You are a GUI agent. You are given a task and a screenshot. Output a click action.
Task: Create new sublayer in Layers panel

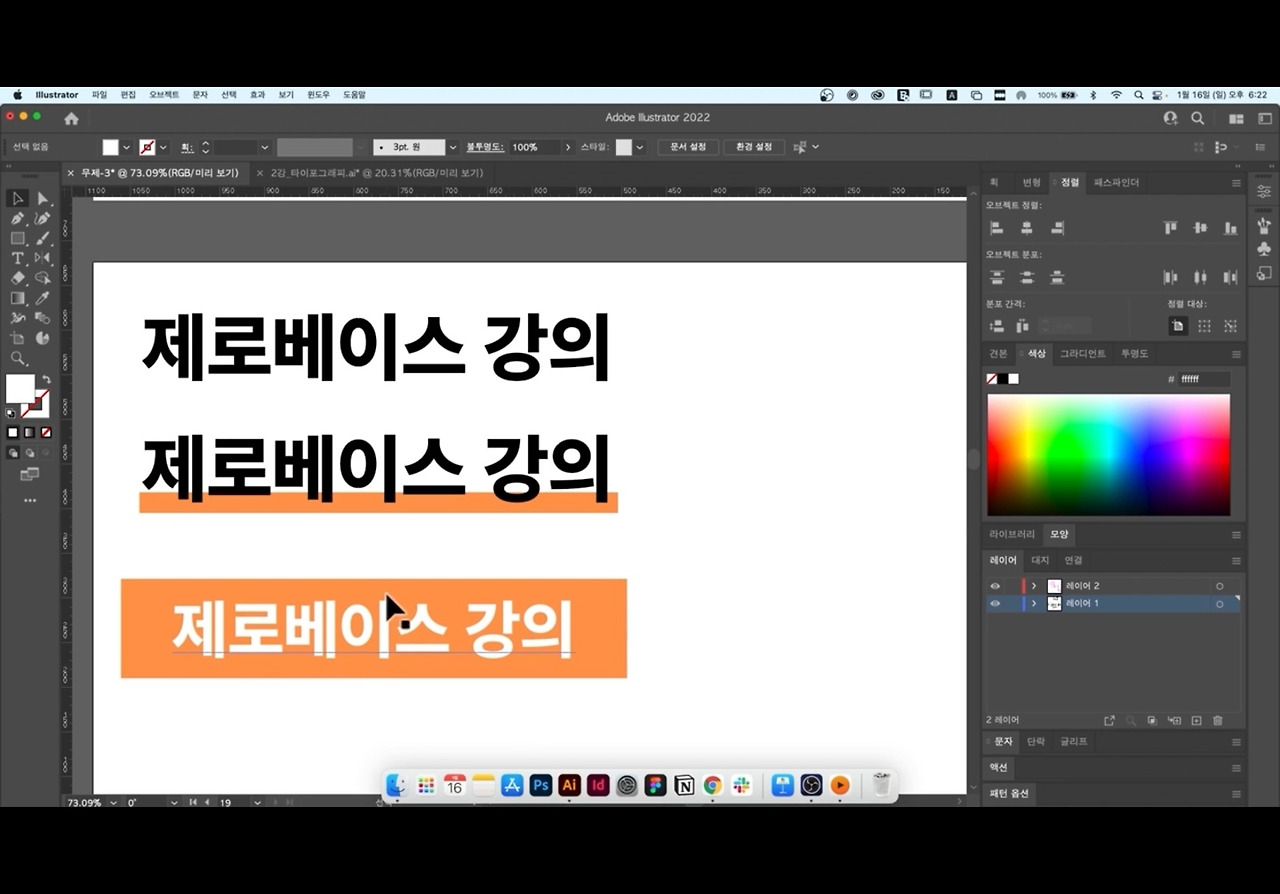(1174, 720)
